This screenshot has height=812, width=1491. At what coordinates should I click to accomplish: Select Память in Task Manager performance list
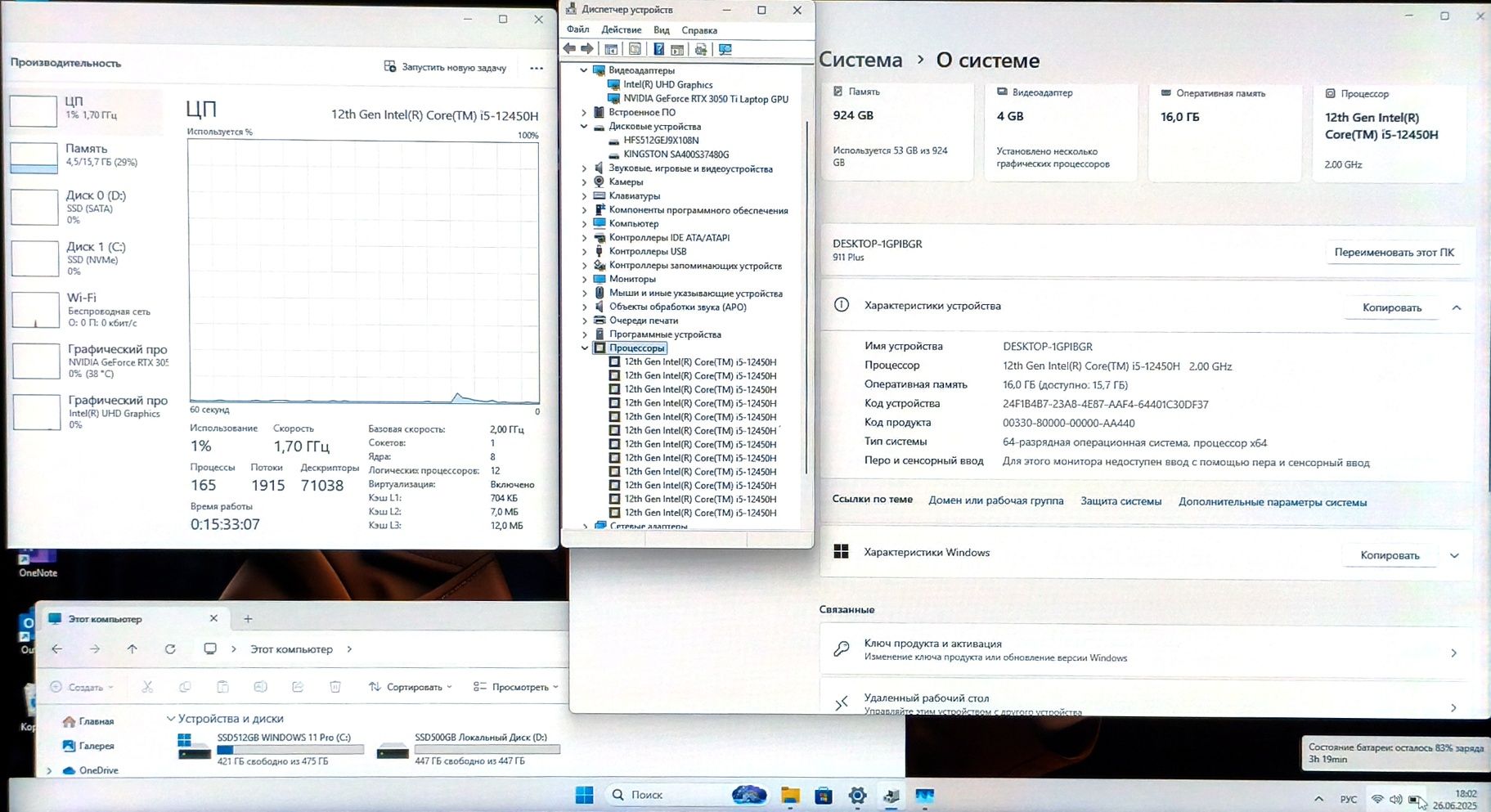(x=86, y=157)
